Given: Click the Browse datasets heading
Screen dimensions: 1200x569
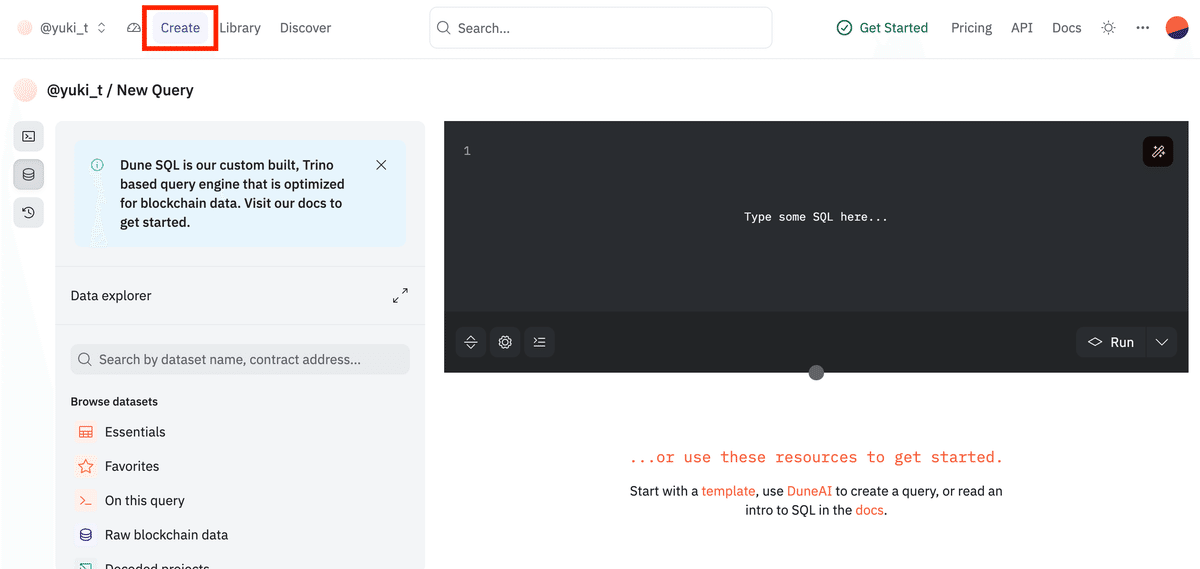Looking at the screenshot, I should pos(114,402).
